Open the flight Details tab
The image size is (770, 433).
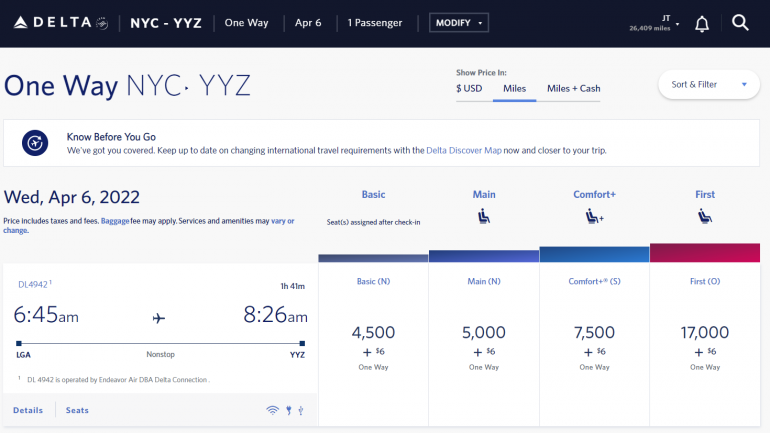click(28, 410)
